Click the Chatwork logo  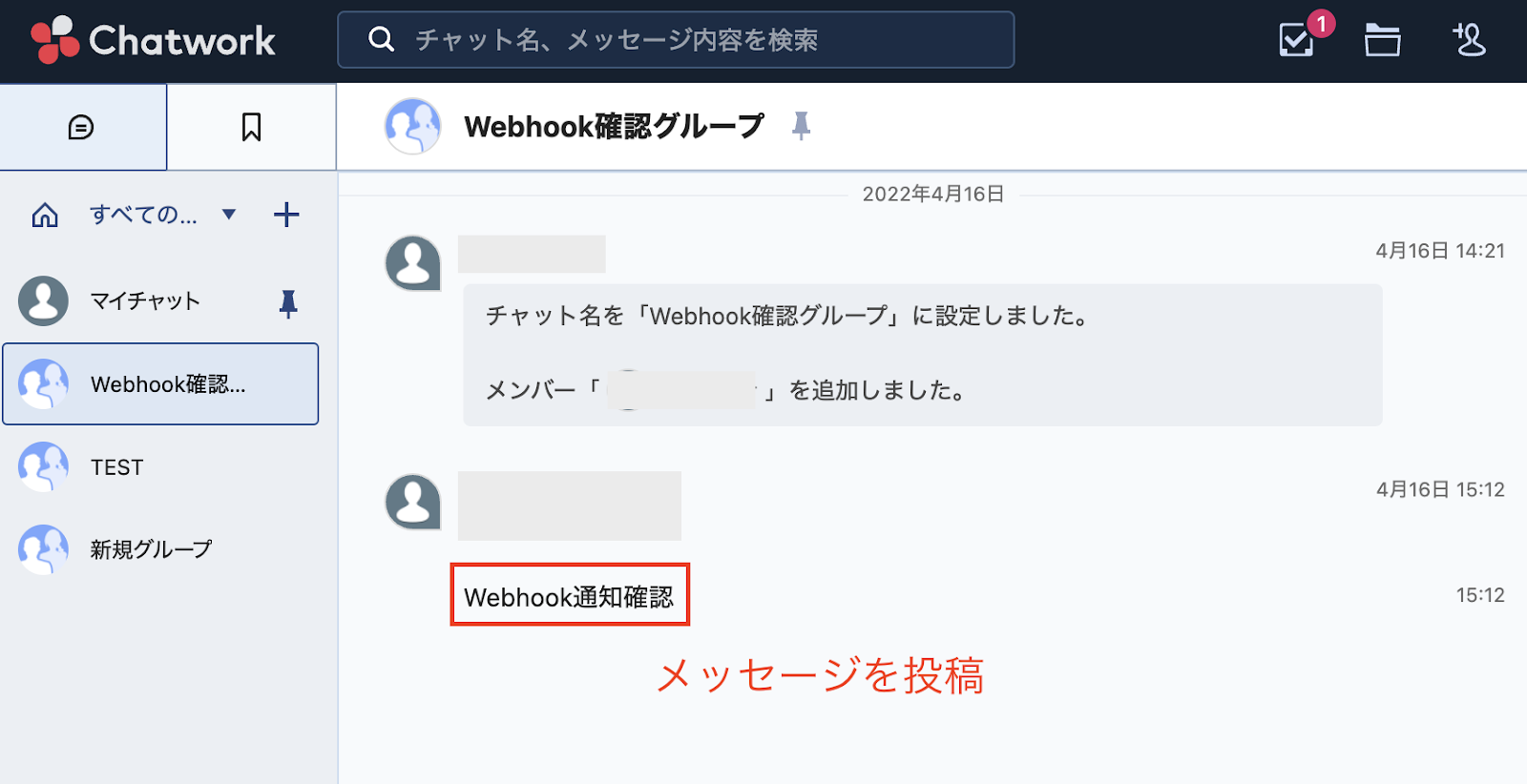(153, 40)
